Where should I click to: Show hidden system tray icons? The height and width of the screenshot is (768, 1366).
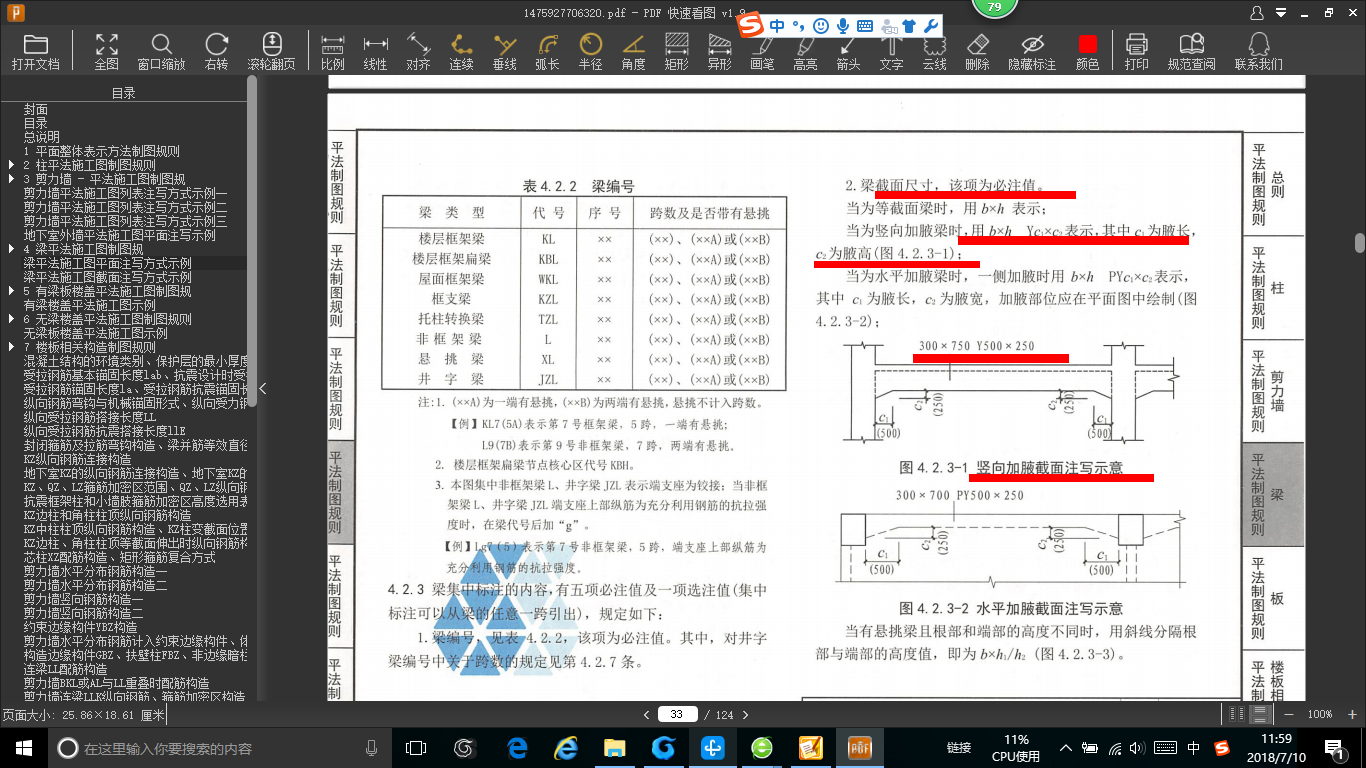click(1068, 747)
